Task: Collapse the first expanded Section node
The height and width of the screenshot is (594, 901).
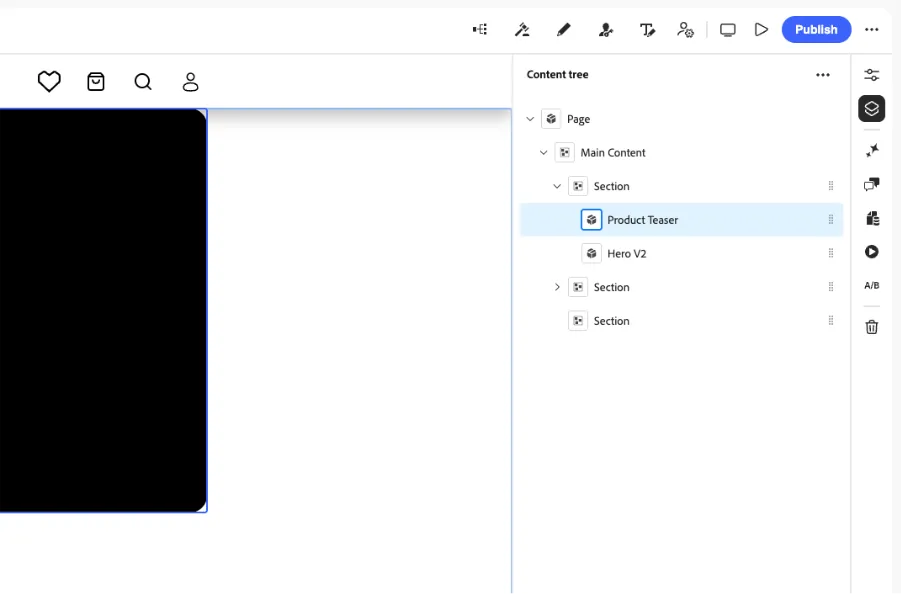Action: pos(557,186)
